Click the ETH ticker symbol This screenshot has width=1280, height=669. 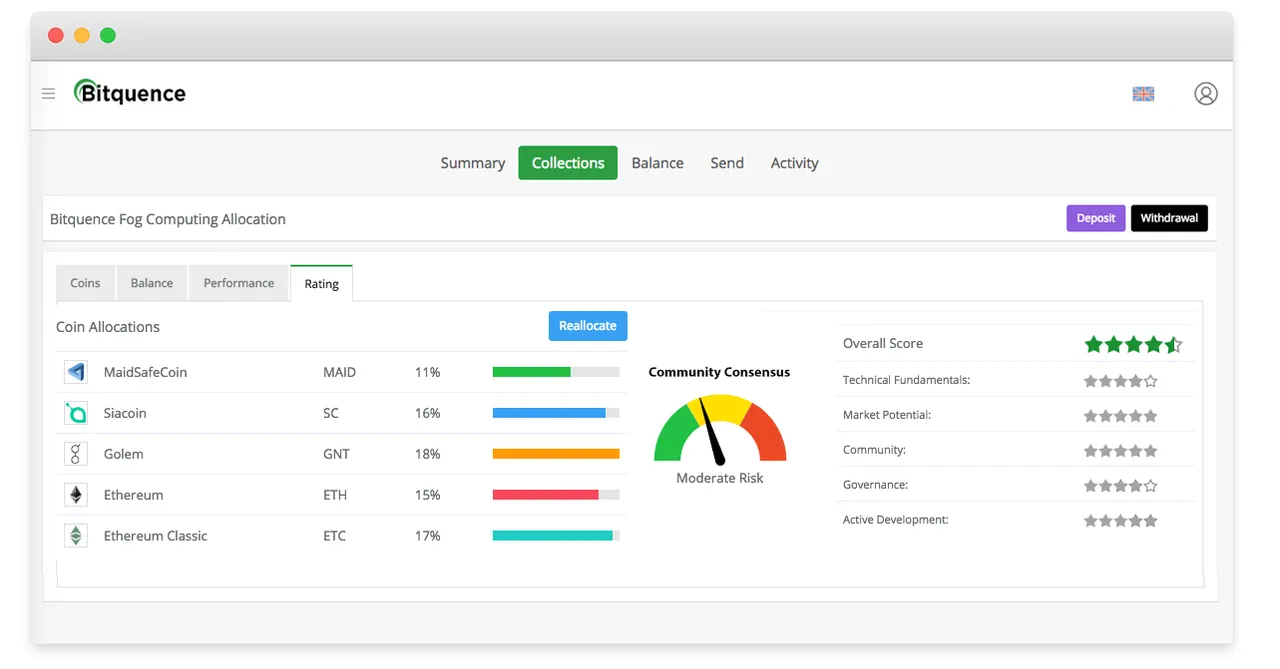tap(334, 495)
